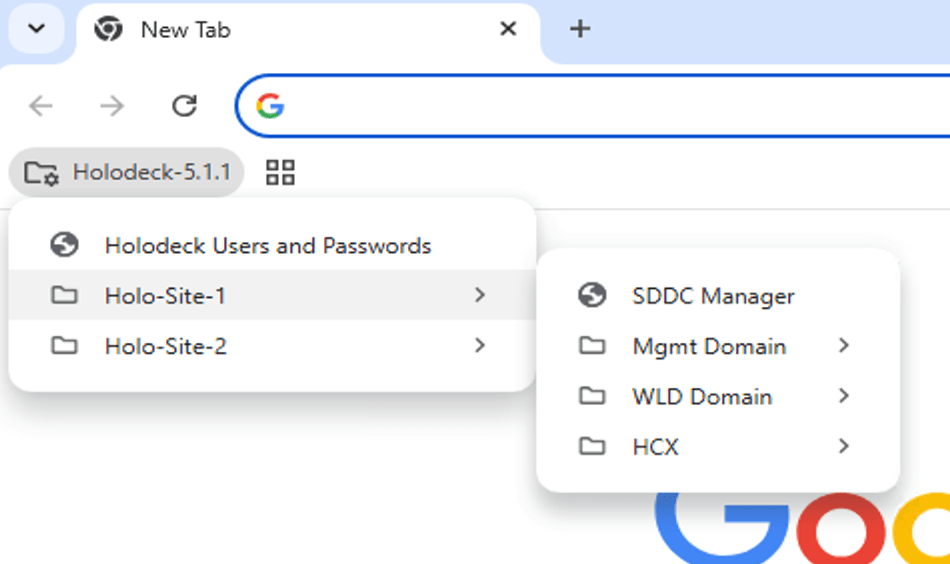
Task: Click into the address bar field
Action: (x=600, y=106)
